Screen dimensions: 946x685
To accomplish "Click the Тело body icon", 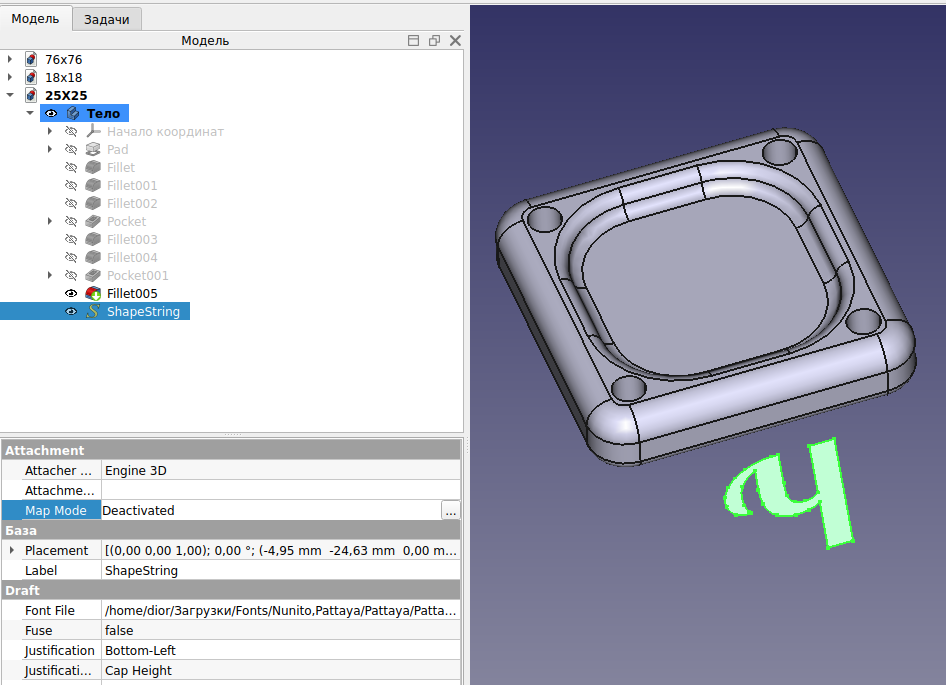I will pyautogui.click(x=73, y=113).
